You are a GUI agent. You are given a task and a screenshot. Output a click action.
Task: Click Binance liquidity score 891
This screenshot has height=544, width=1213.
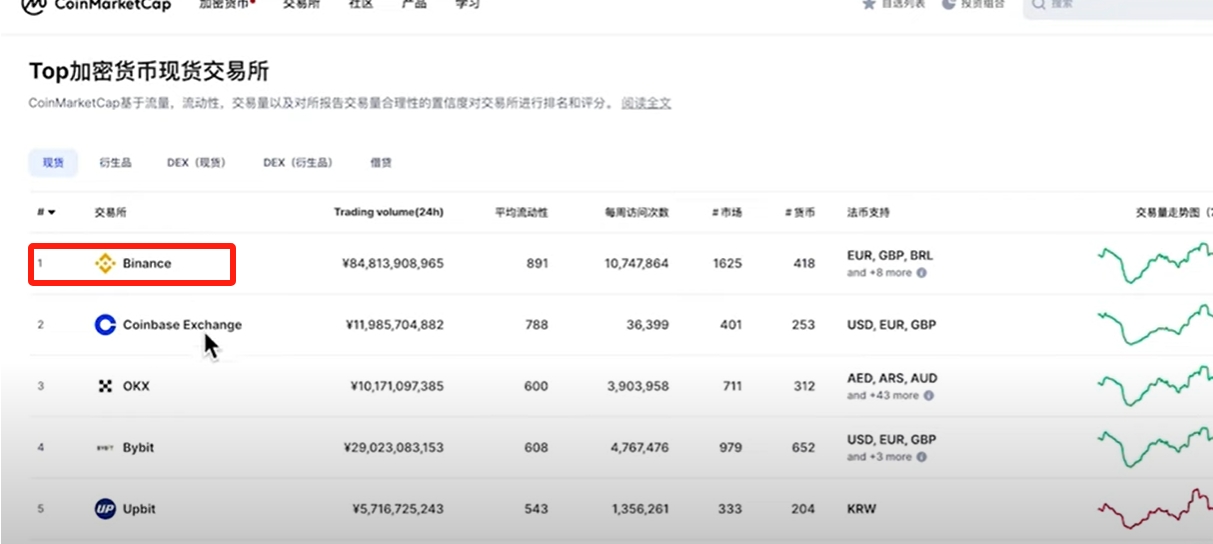coord(537,264)
